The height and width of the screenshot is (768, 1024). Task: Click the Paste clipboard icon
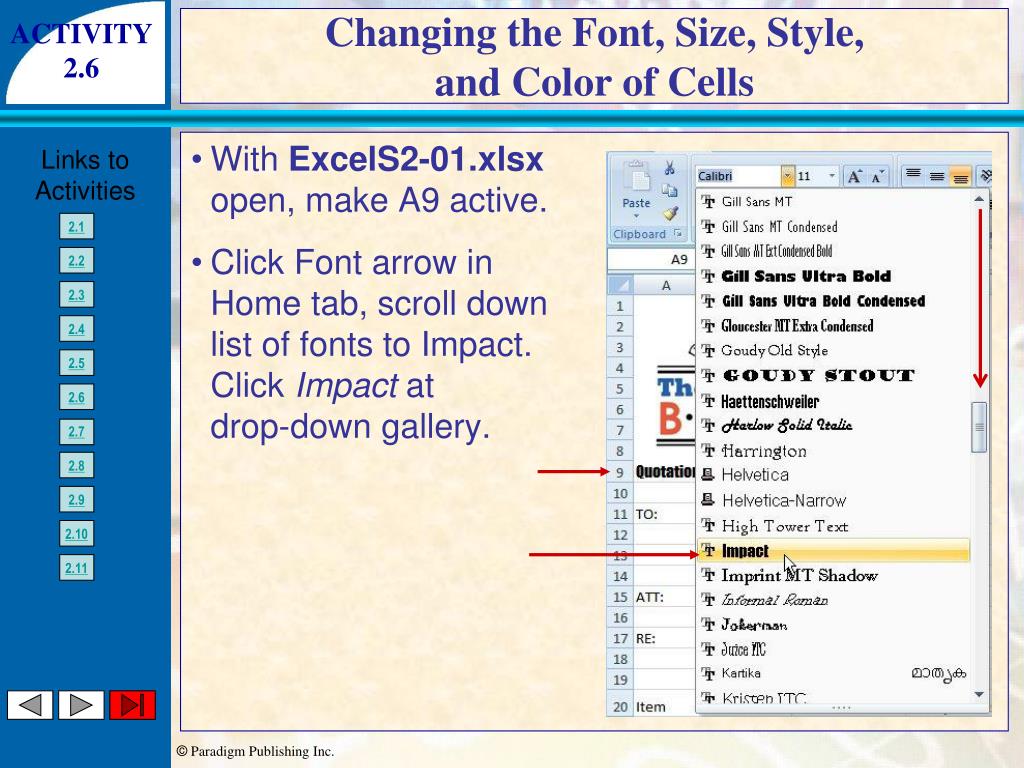636,176
